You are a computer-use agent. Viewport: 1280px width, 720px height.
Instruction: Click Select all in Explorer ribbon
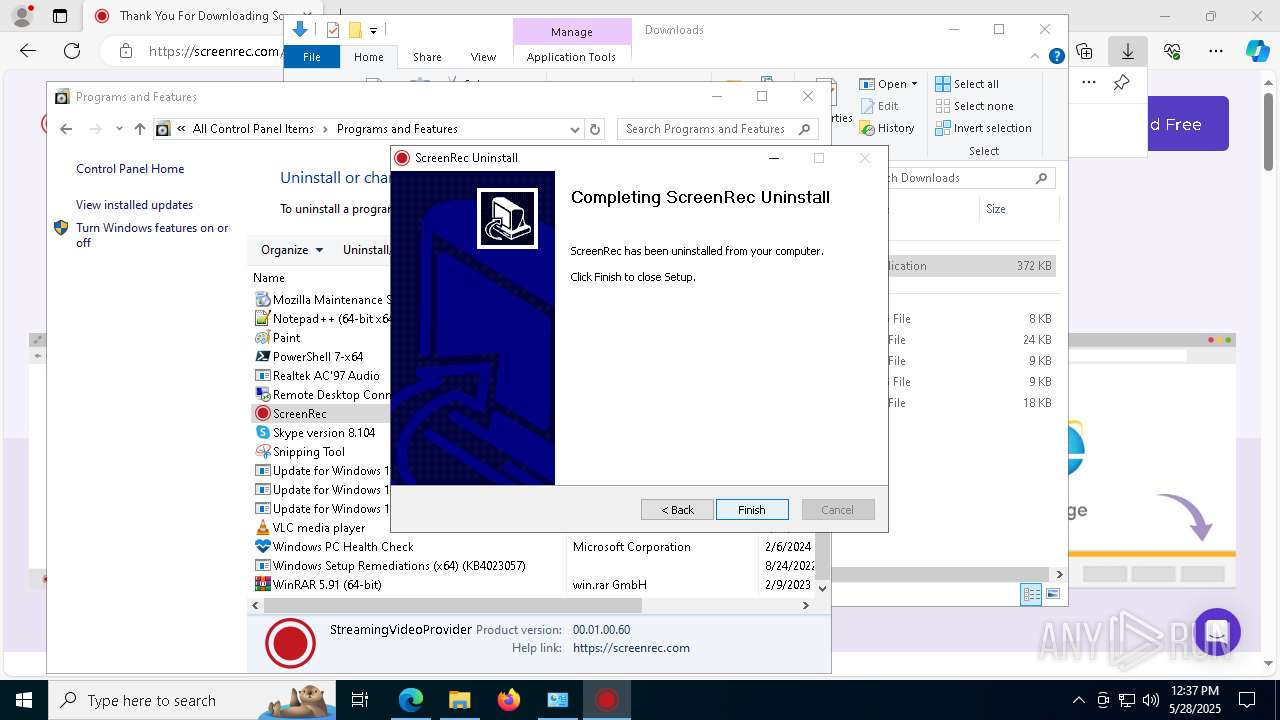(967, 84)
